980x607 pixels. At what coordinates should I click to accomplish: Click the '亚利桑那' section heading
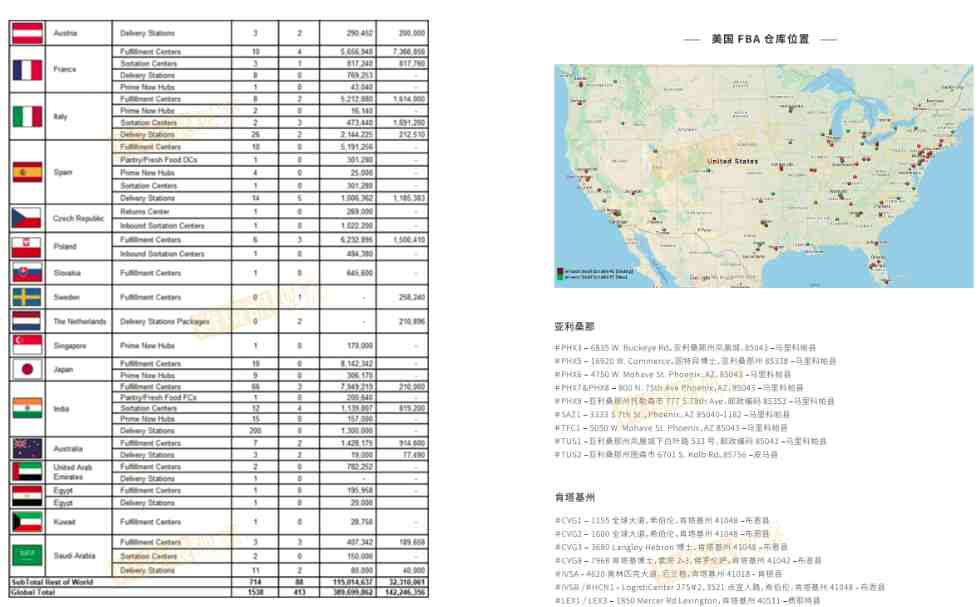[x=574, y=326]
